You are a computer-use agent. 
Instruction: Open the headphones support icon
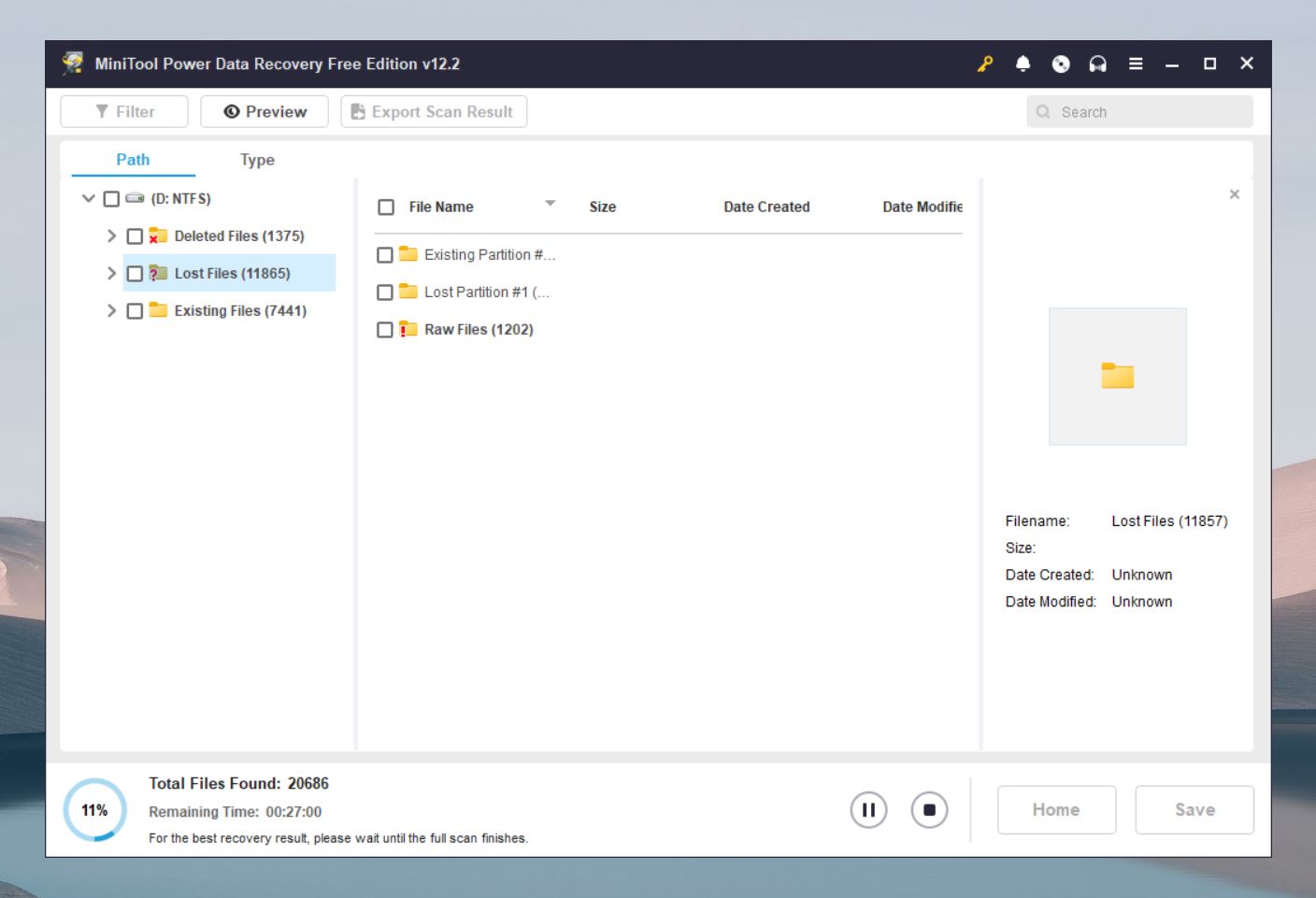(x=1097, y=64)
